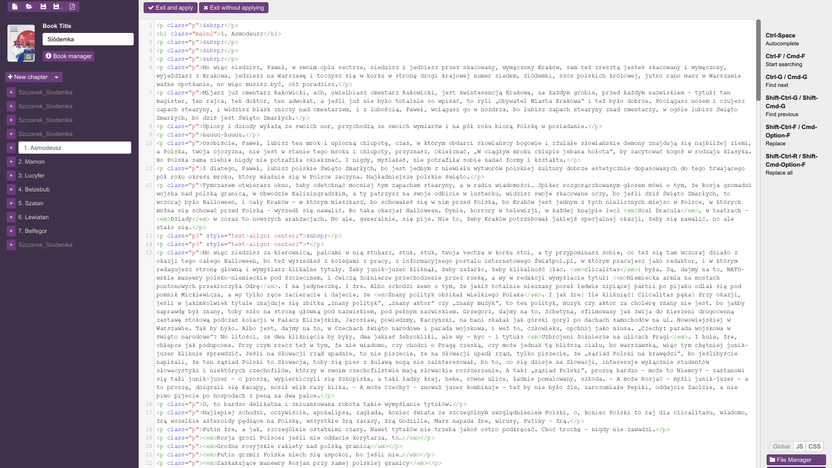Click the handle icon beside 4. Belzebub
Screen dimensions: 832x468
pyautogui.click(x=11, y=189)
